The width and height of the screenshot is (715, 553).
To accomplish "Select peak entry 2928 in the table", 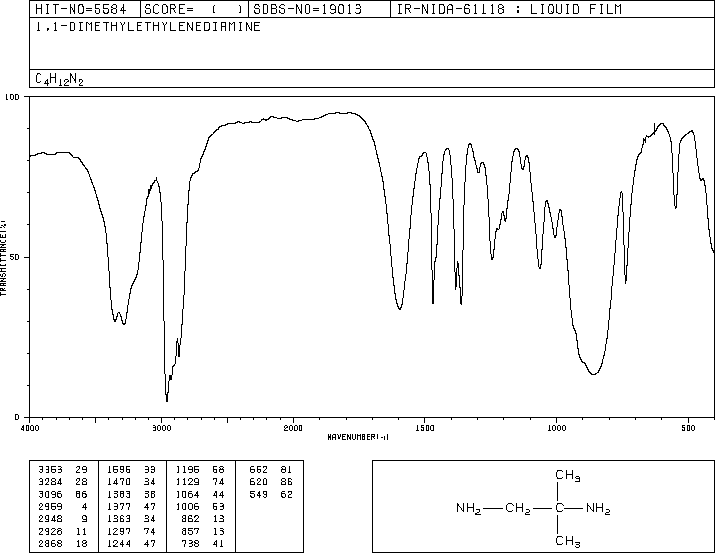I will tap(63, 531).
